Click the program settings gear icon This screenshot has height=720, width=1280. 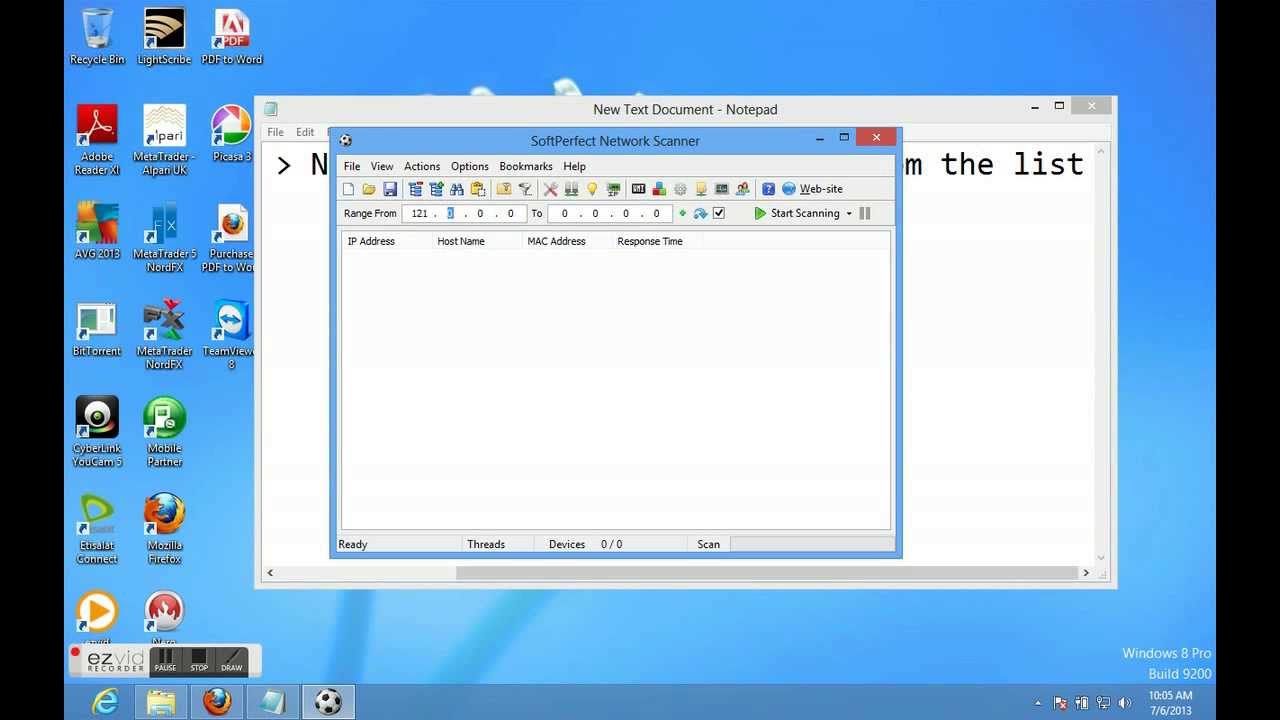(x=680, y=189)
